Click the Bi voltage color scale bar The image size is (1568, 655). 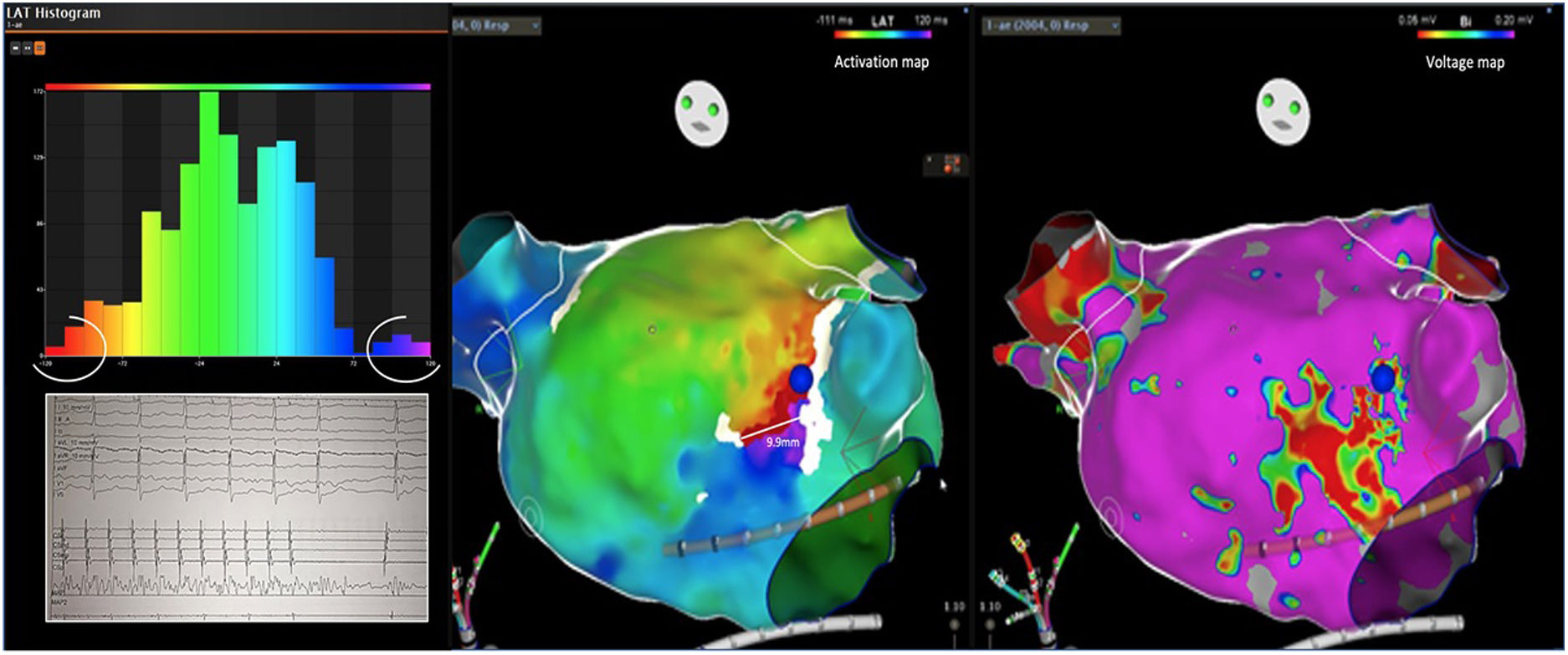(x=1465, y=35)
